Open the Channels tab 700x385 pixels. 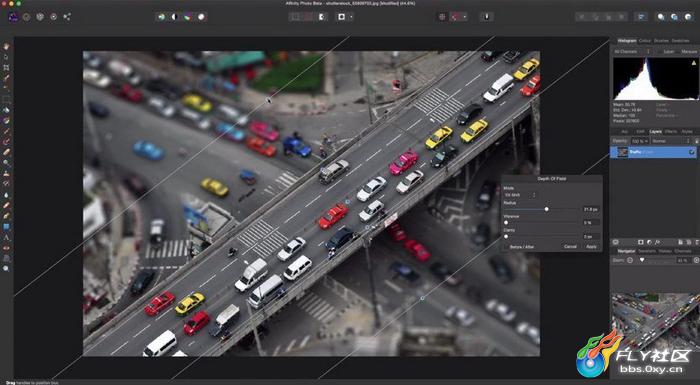[x=683, y=251]
